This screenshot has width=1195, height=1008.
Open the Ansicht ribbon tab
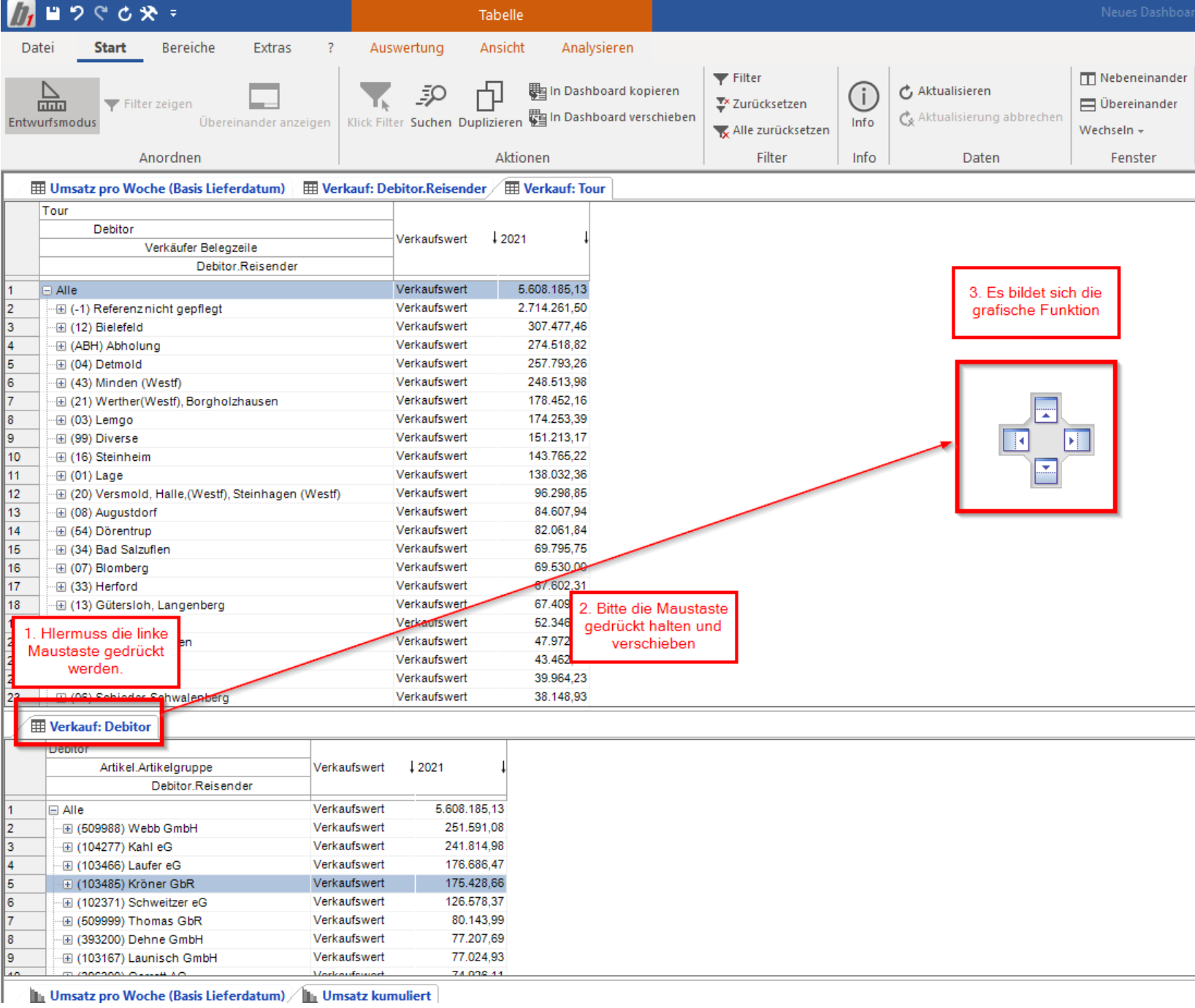click(502, 47)
